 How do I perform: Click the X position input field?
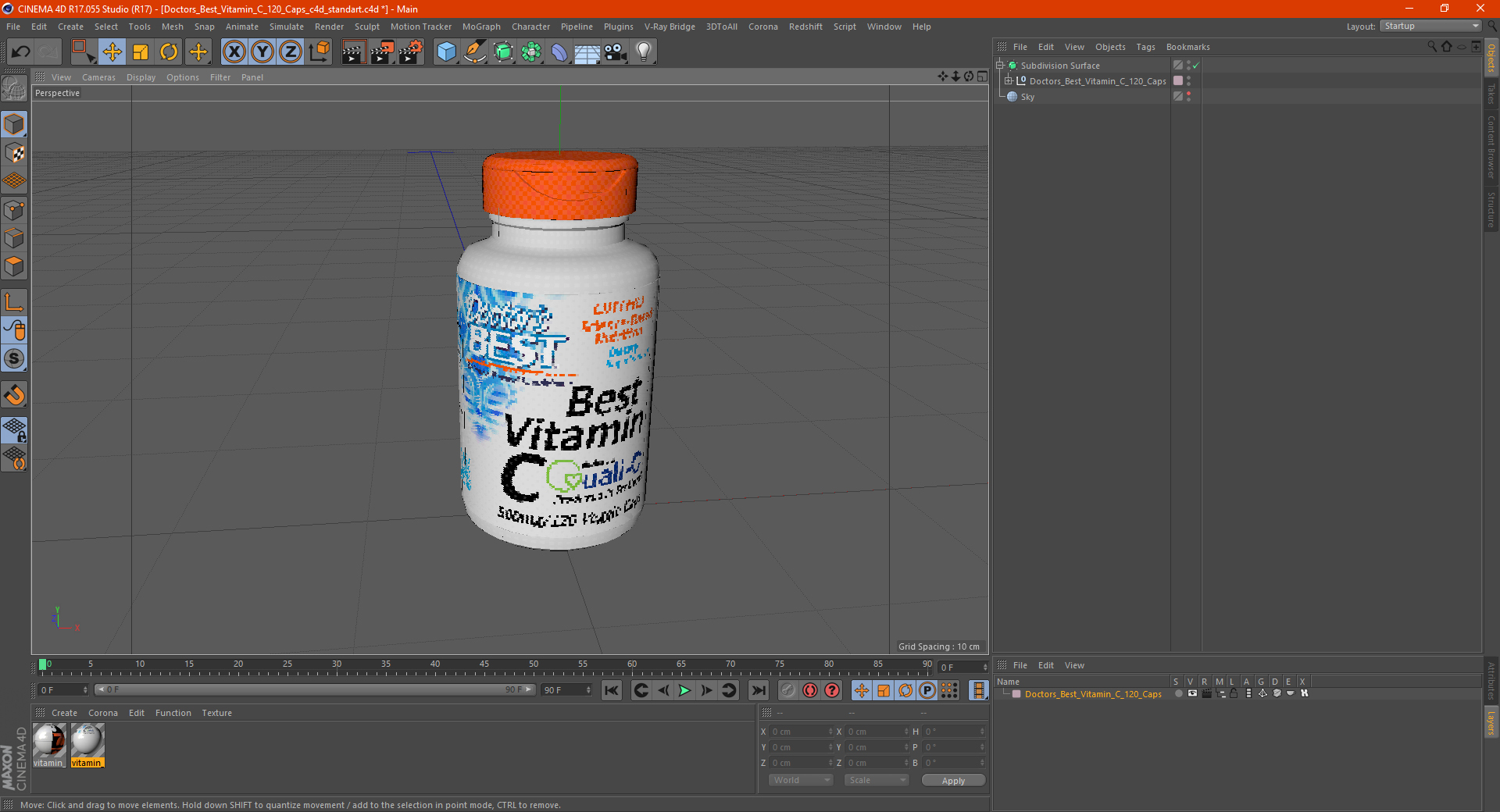[x=802, y=732]
